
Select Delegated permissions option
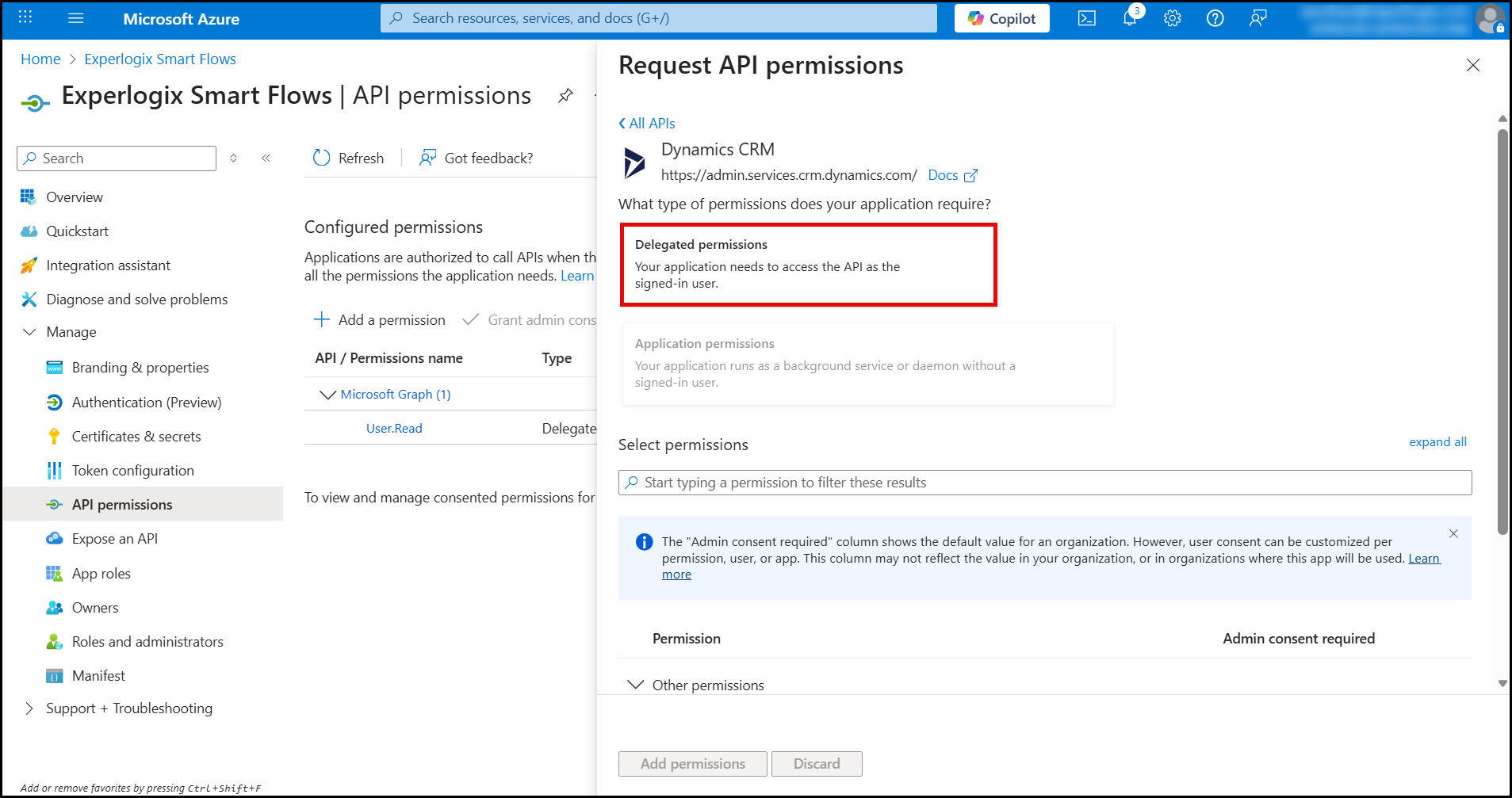(809, 265)
